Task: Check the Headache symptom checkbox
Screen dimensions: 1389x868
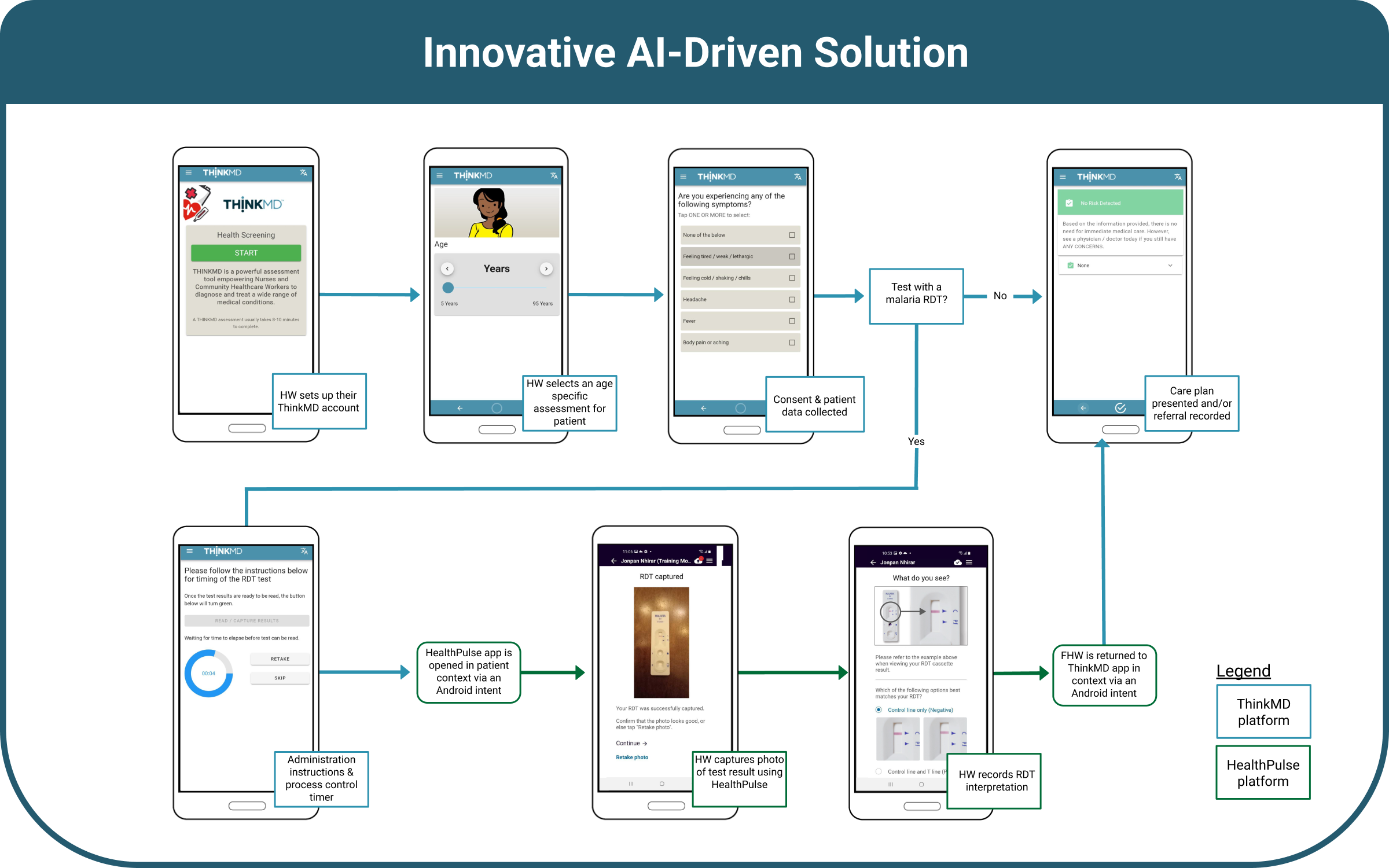Action: (x=792, y=299)
